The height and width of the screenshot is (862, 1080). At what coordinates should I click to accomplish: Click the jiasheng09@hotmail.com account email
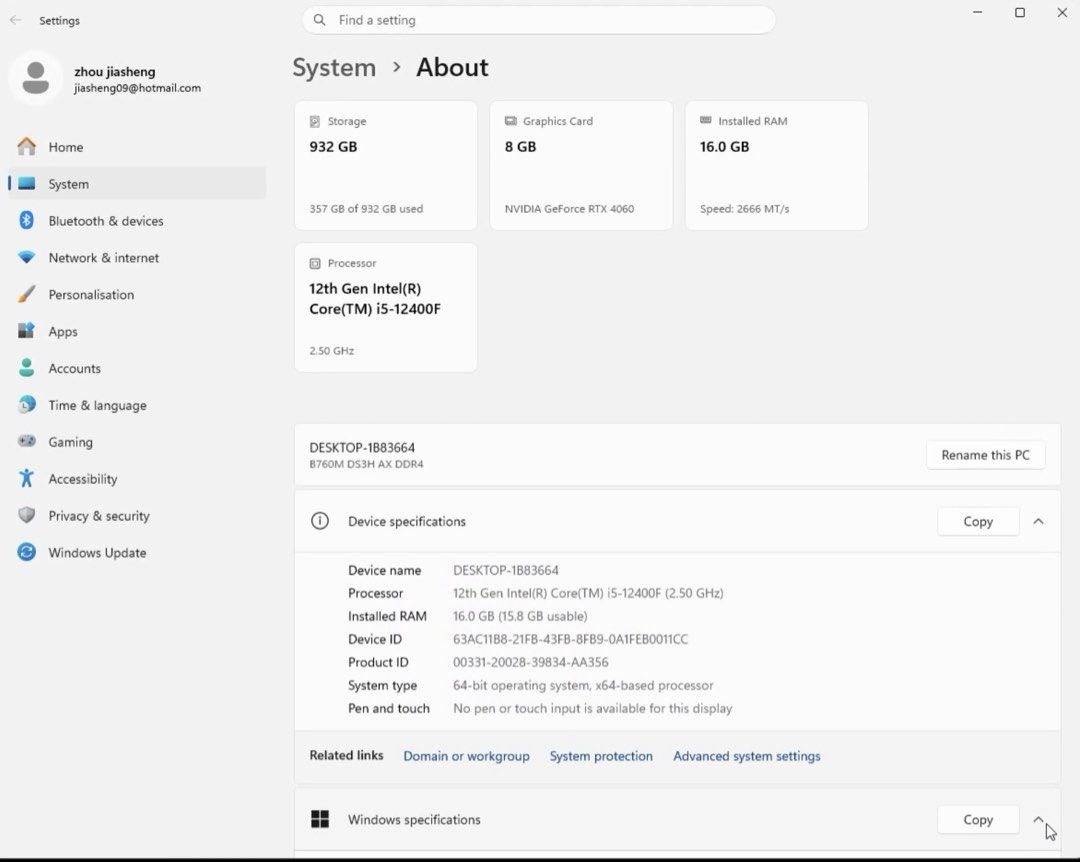click(x=138, y=88)
